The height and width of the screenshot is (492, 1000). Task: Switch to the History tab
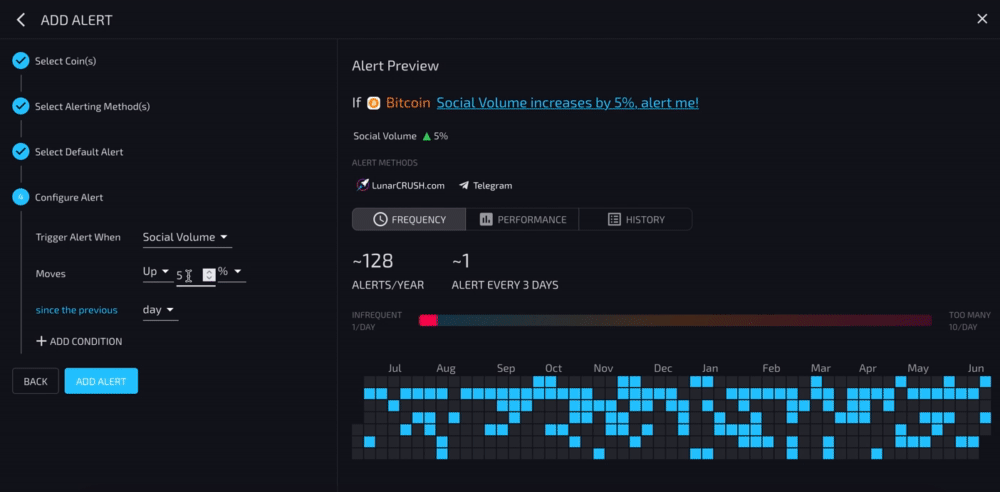tap(635, 220)
